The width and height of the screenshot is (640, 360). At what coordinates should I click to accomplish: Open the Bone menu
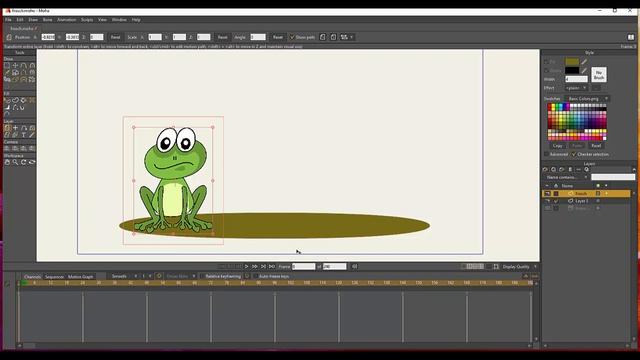click(x=47, y=20)
